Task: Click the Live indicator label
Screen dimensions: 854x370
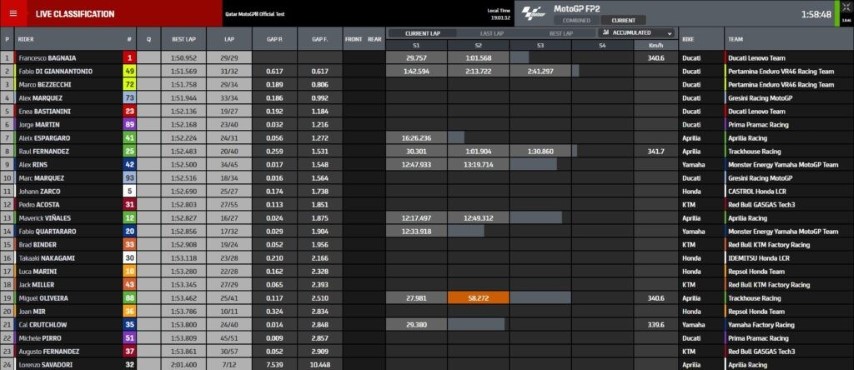Action: pos(846,21)
